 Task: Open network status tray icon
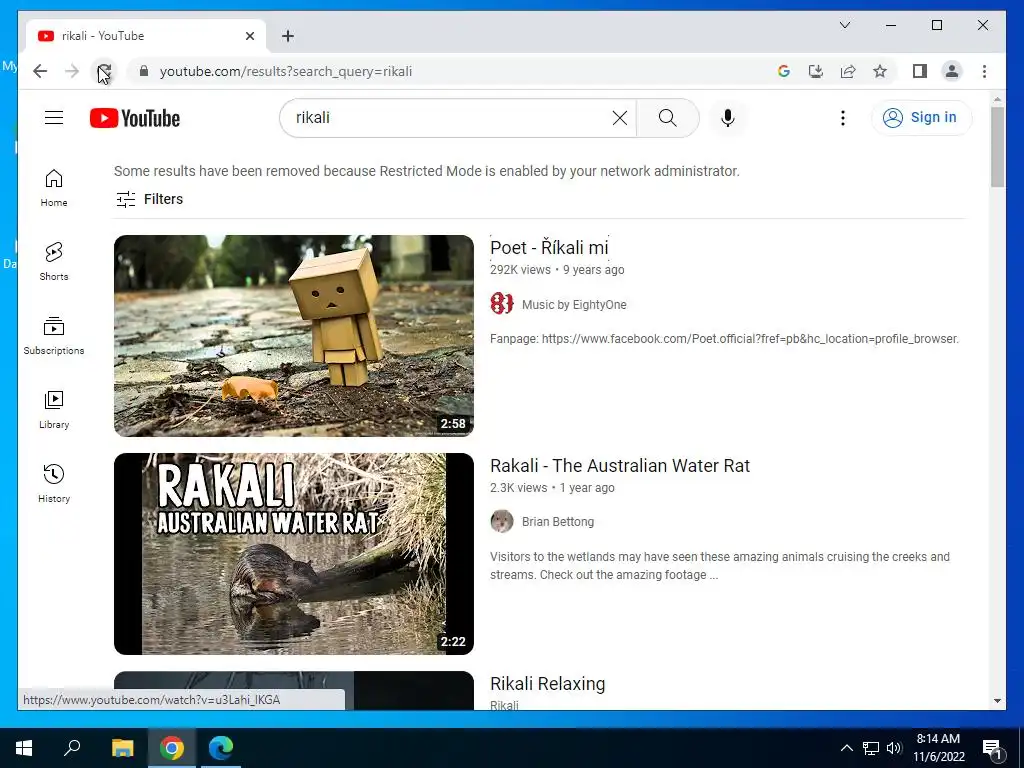871,748
